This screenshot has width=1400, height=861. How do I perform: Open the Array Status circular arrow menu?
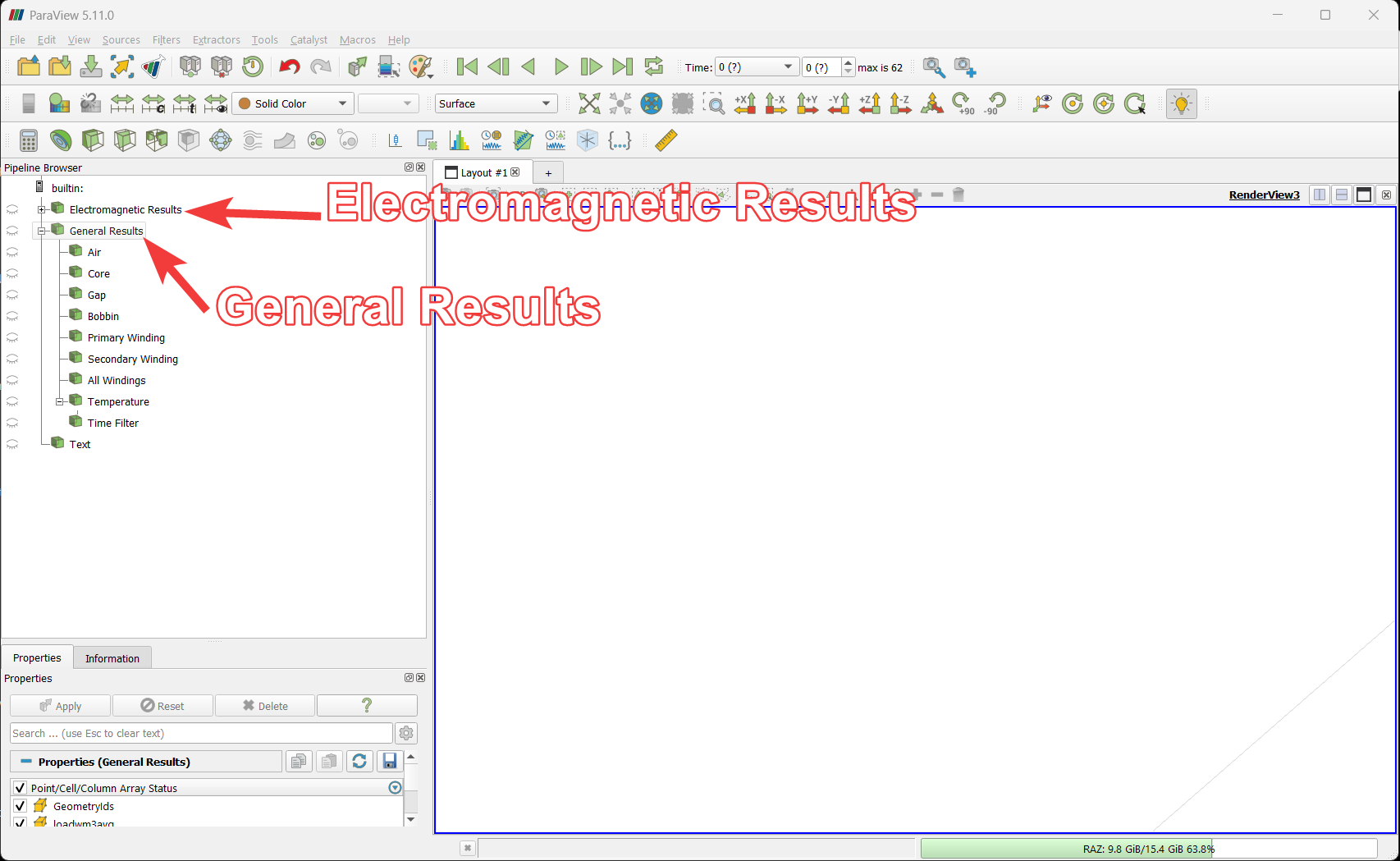point(395,788)
